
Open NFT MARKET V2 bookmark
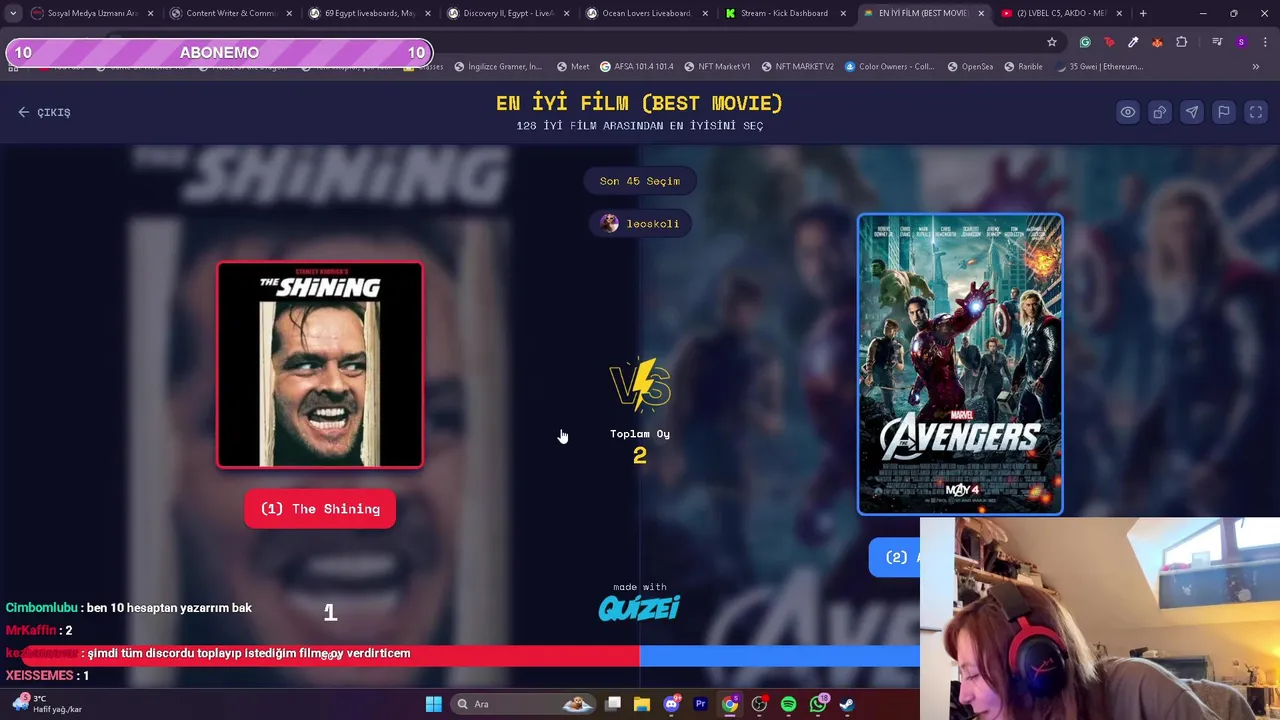(x=798, y=67)
